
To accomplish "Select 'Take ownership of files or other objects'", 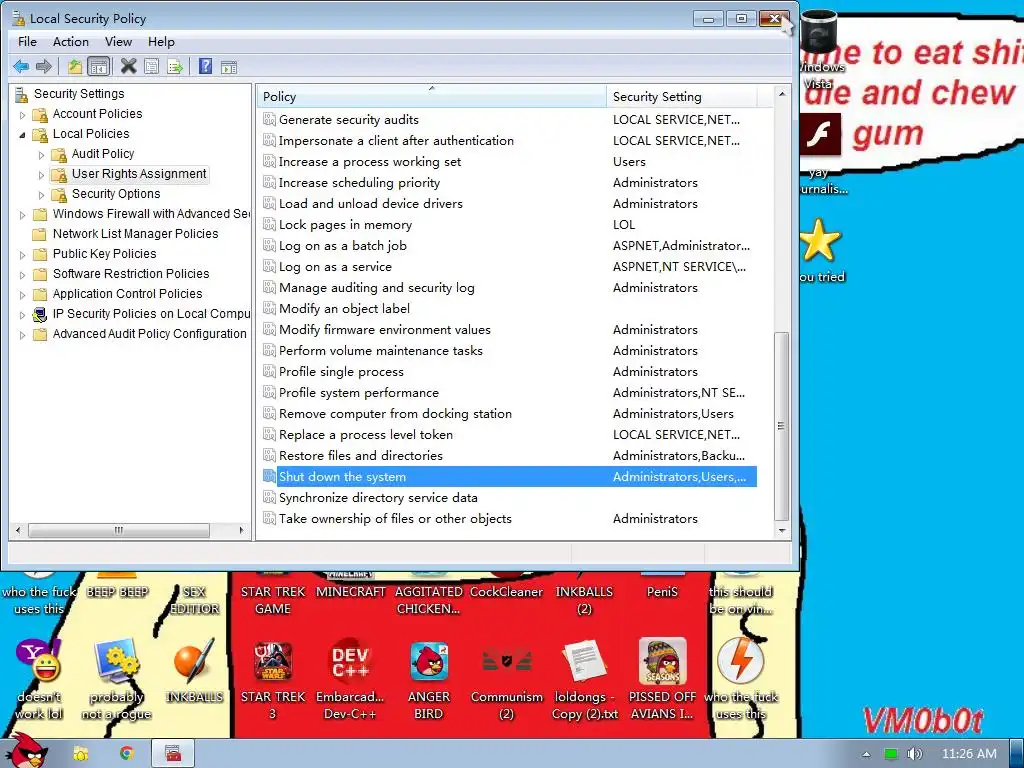I will pyautogui.click(x=395, y=519).
